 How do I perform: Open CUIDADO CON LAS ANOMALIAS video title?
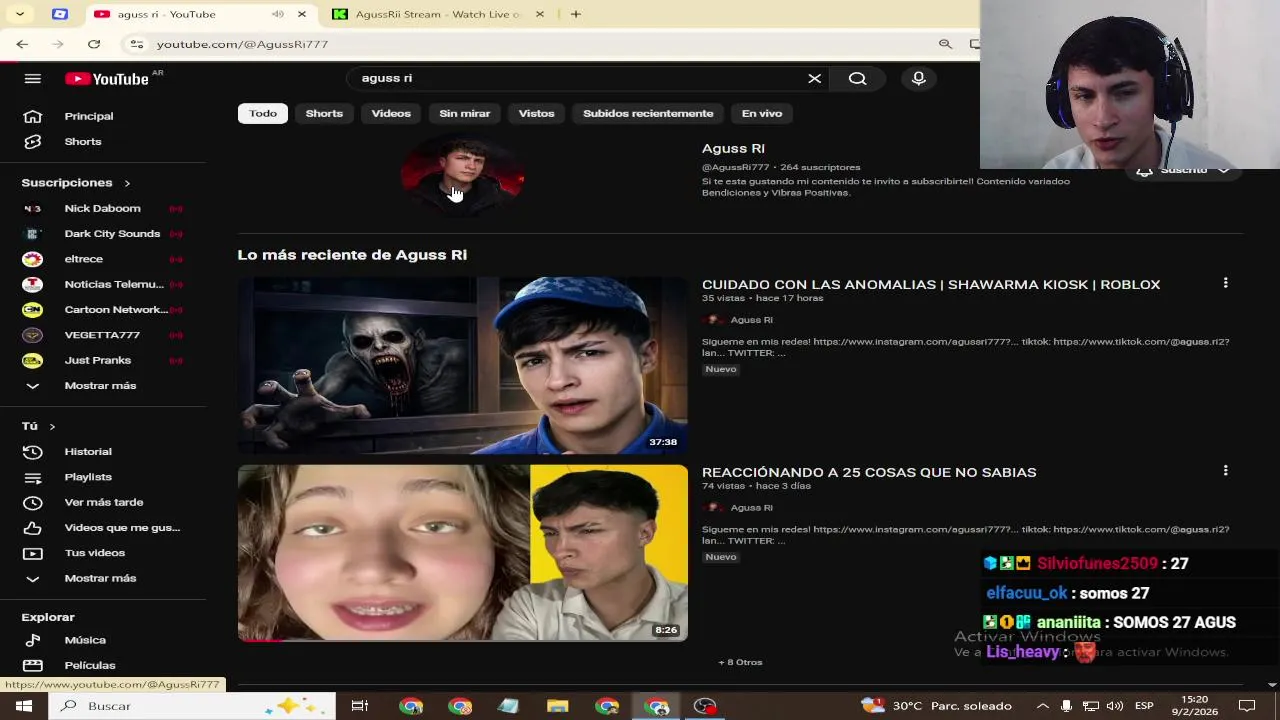click(x=931, y=284)
